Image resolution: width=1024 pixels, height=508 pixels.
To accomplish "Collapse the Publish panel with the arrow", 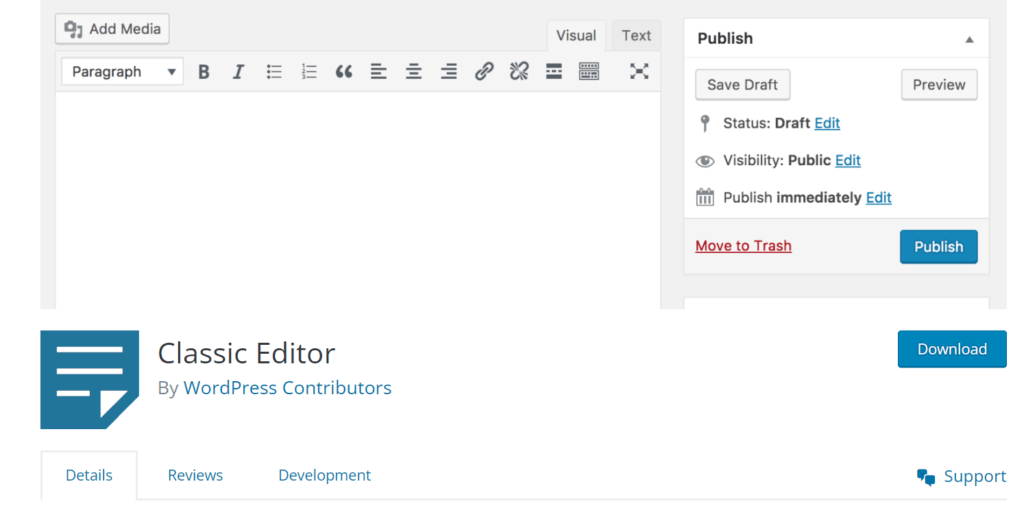I will pyautogui.click(x=970, y=40).
